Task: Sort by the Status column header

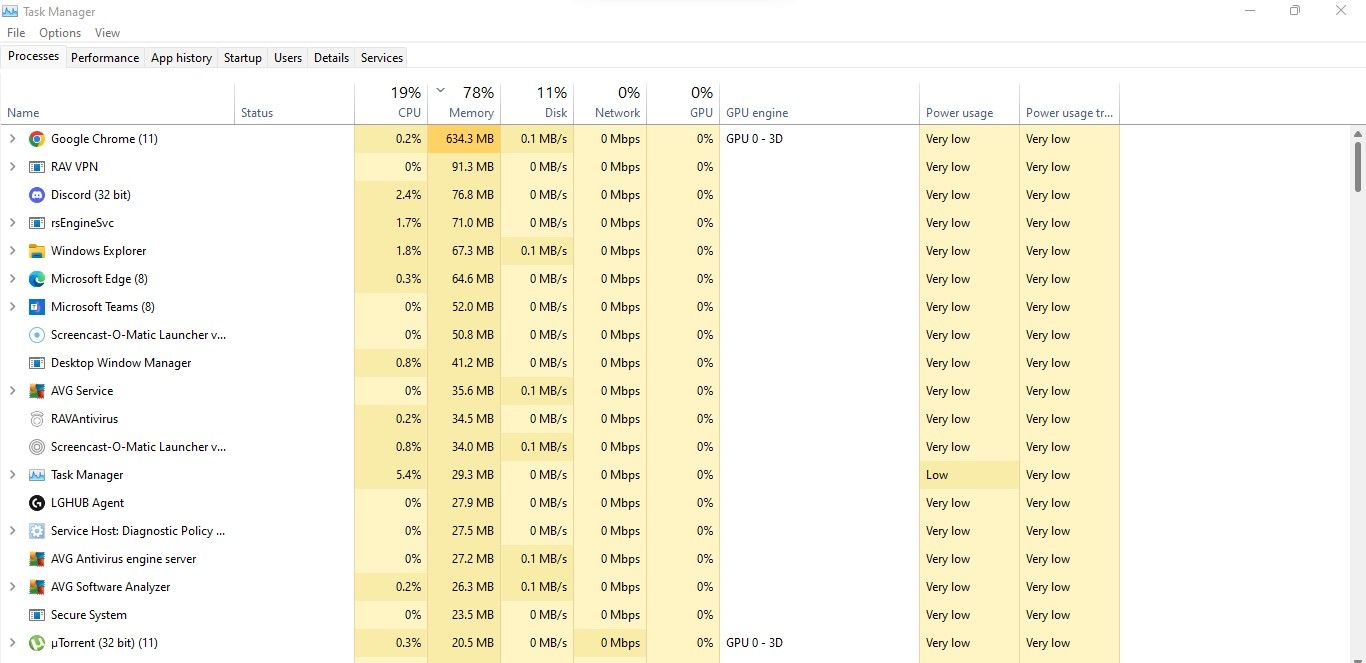Action: [294, 102]
